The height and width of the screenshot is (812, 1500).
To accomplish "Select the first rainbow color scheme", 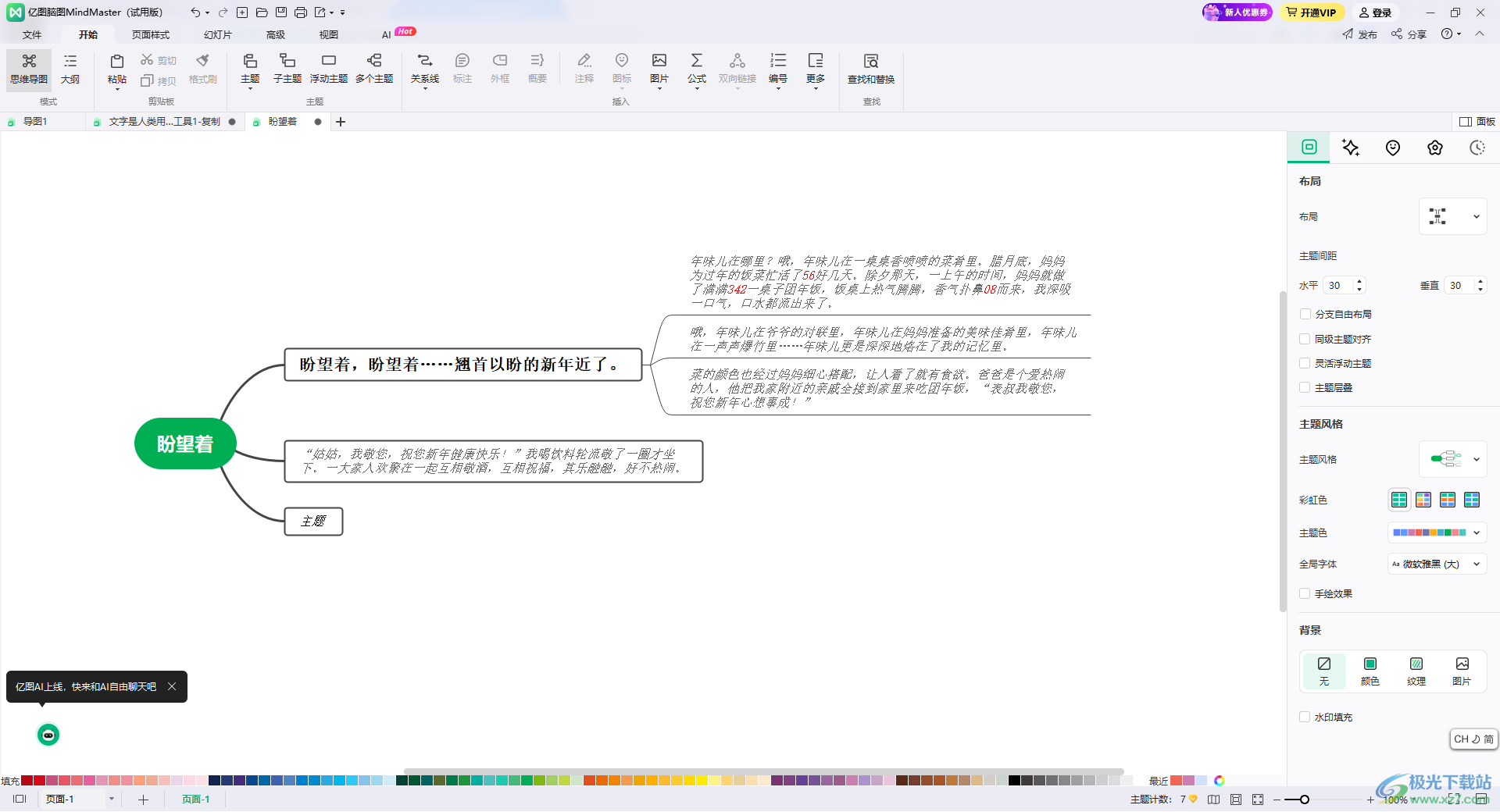I will tap(1399, 500).
